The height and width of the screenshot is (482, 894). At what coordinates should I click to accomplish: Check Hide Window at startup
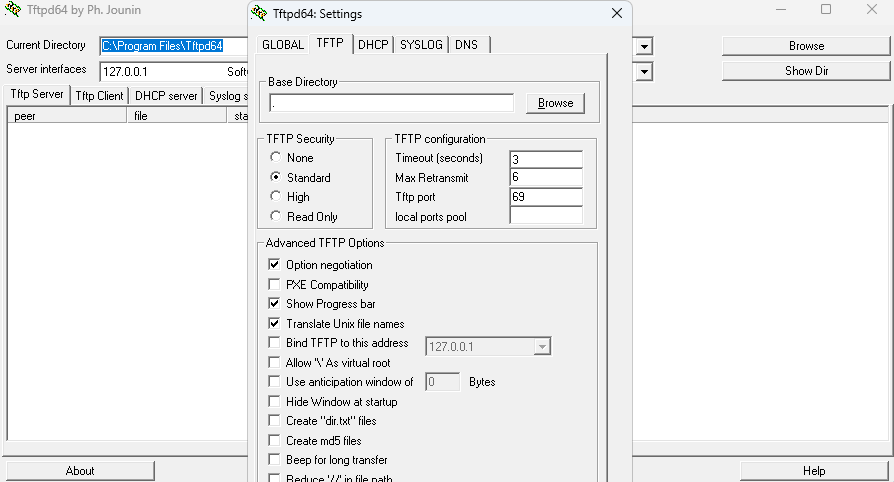pos(274,402)
